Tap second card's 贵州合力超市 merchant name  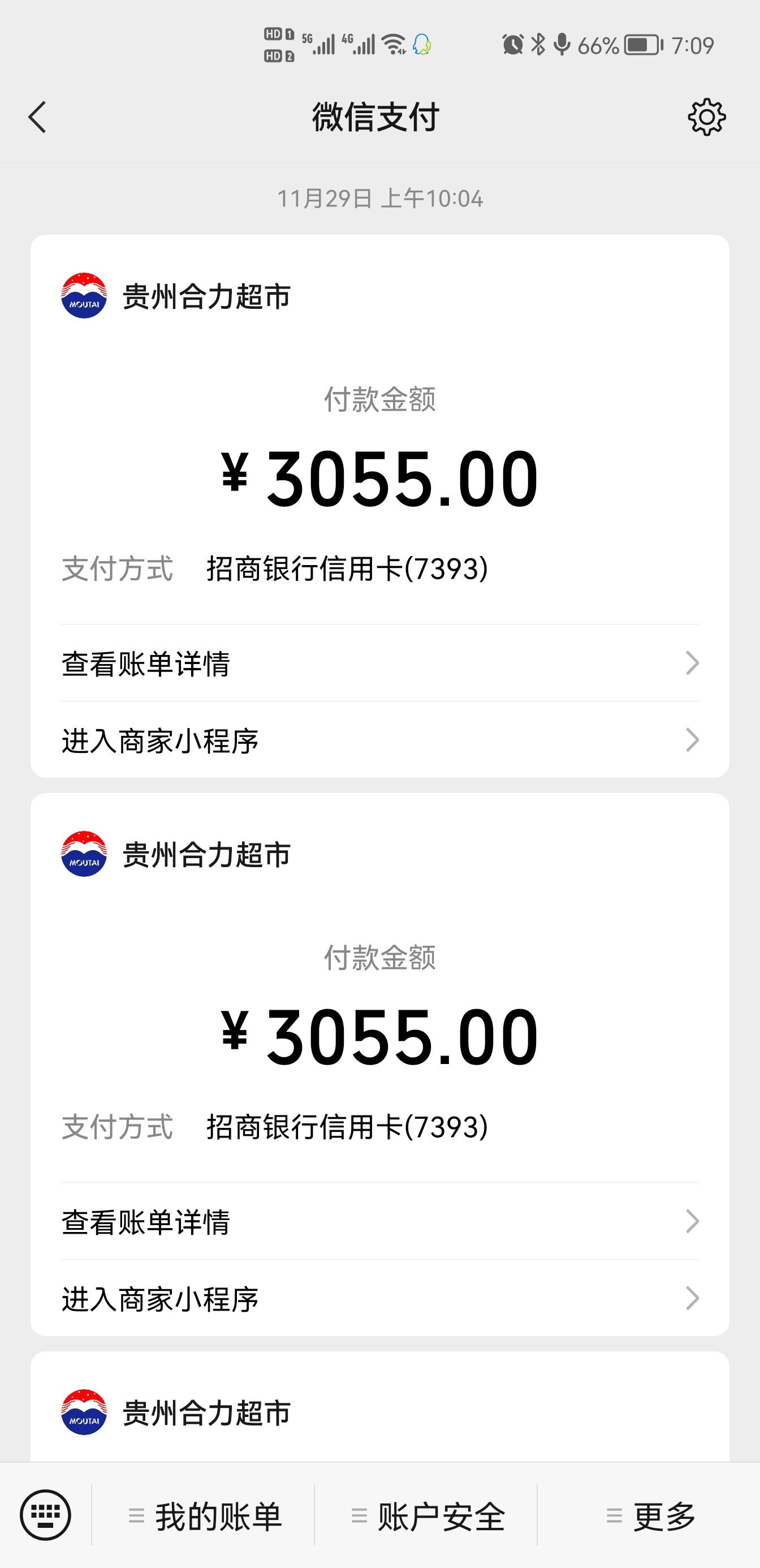[x=207, y=855]
